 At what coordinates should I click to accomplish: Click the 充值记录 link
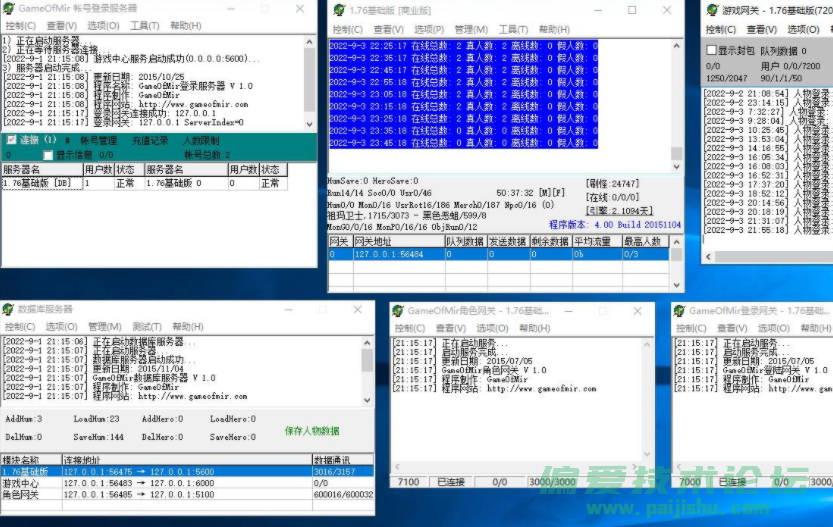coord(150,141)
